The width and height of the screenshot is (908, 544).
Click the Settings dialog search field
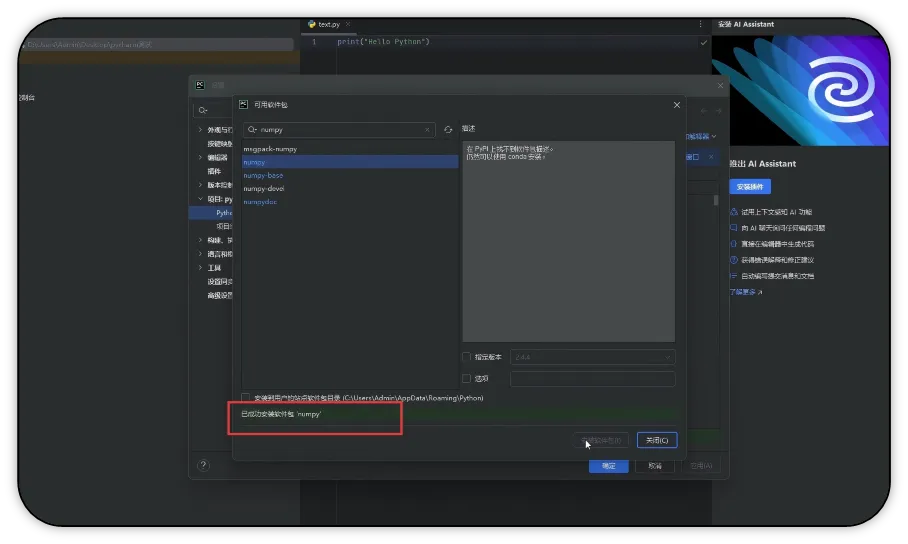(213, 110)
